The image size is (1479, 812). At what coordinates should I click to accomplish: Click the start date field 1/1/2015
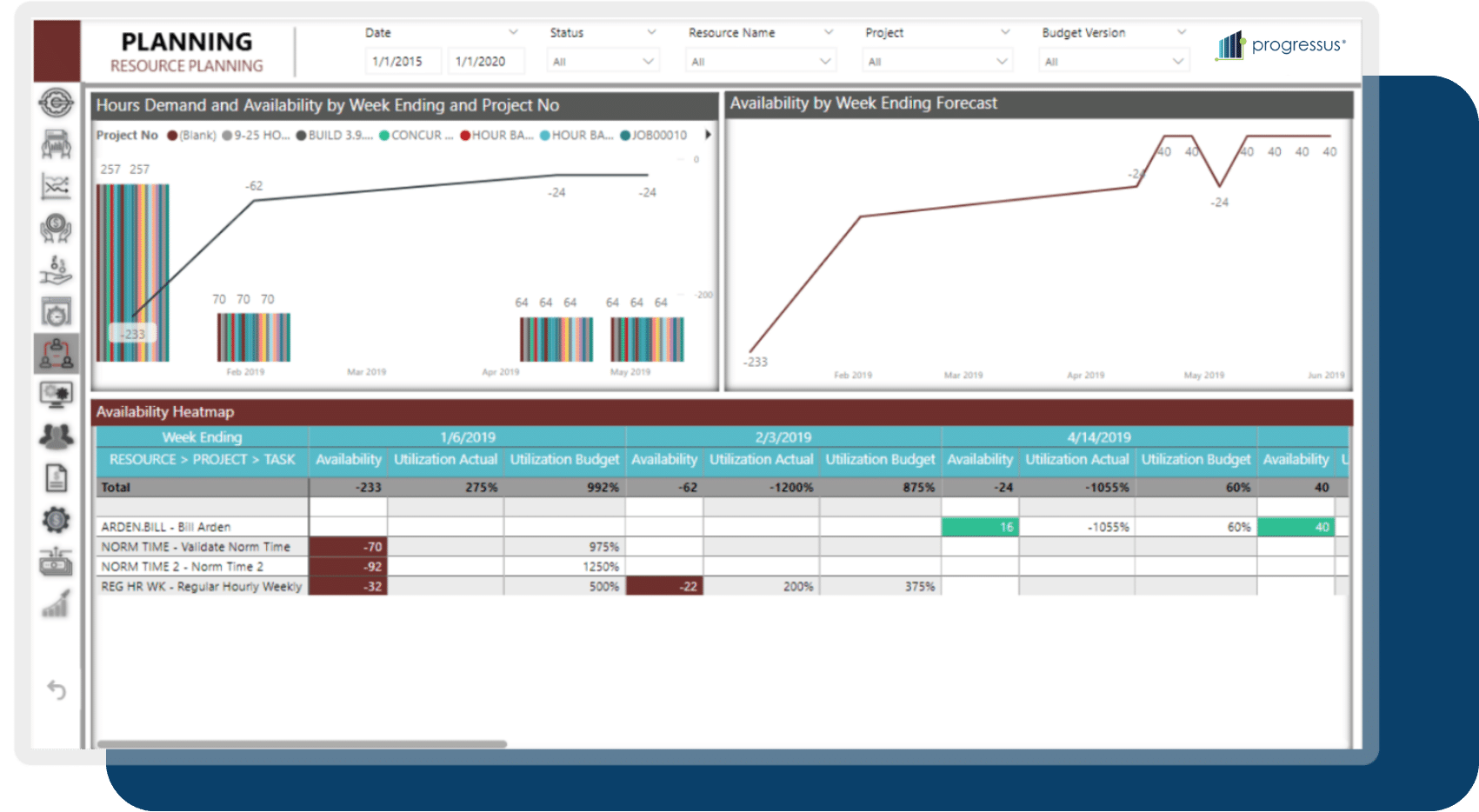(403, 62)
